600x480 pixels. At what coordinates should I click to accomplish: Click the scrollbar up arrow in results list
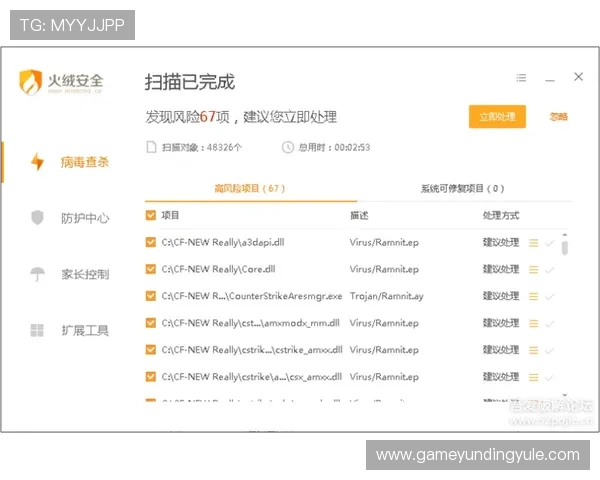pyautogui.click(x=565, y=234)
